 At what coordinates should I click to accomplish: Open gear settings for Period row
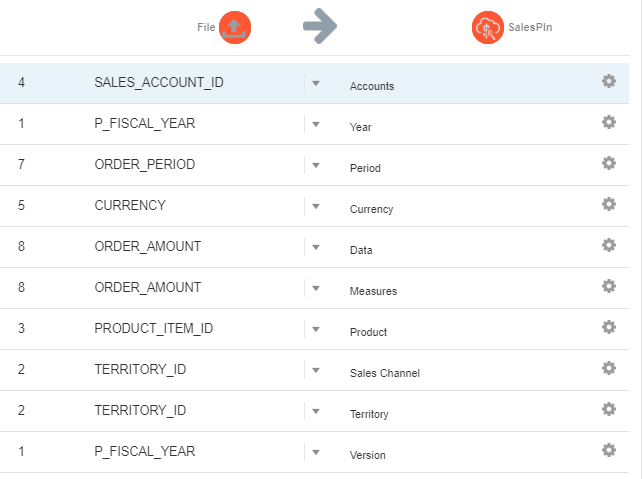608,163
